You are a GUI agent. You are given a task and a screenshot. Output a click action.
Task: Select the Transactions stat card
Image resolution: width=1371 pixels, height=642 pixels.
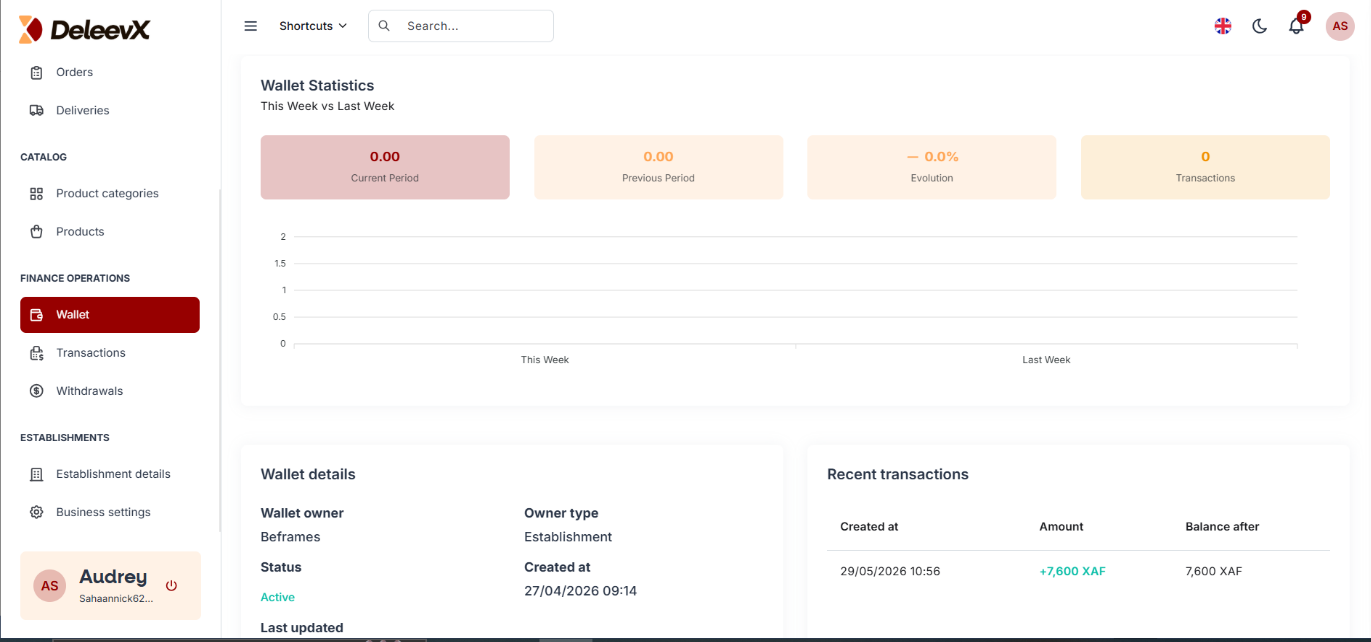pyautogui.click(x=1205, y=167)
